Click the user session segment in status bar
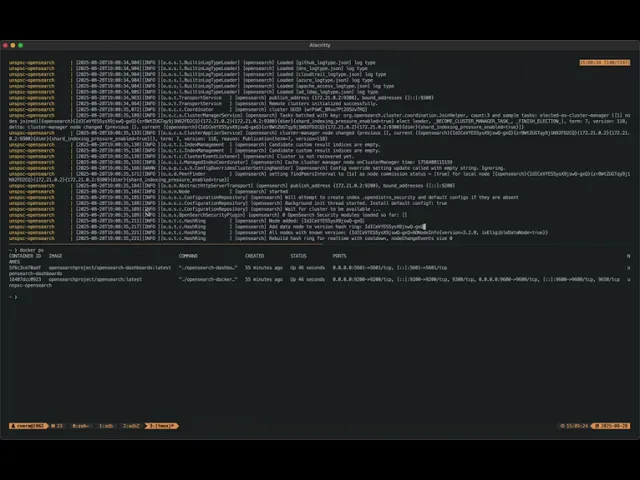The width and height of the screenshot is (640, 480). [x=28, y=426]
